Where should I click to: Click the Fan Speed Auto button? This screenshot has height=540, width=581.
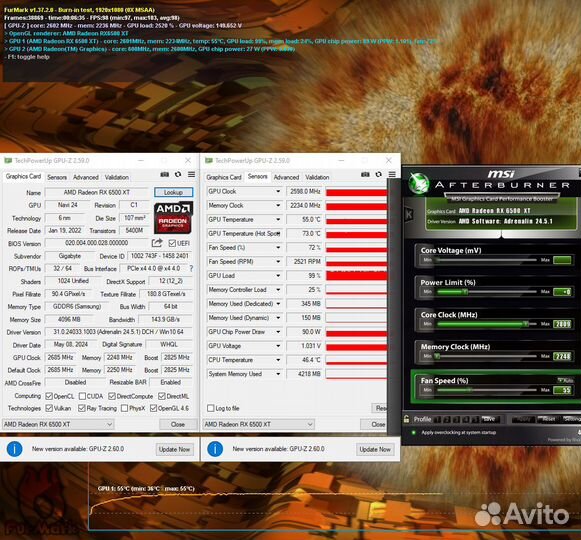[566, 380]
